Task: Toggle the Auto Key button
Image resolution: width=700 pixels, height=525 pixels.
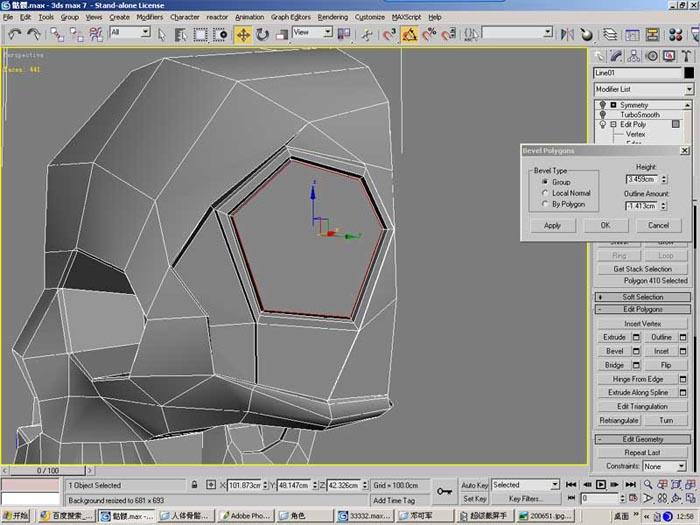Action: 475,485
